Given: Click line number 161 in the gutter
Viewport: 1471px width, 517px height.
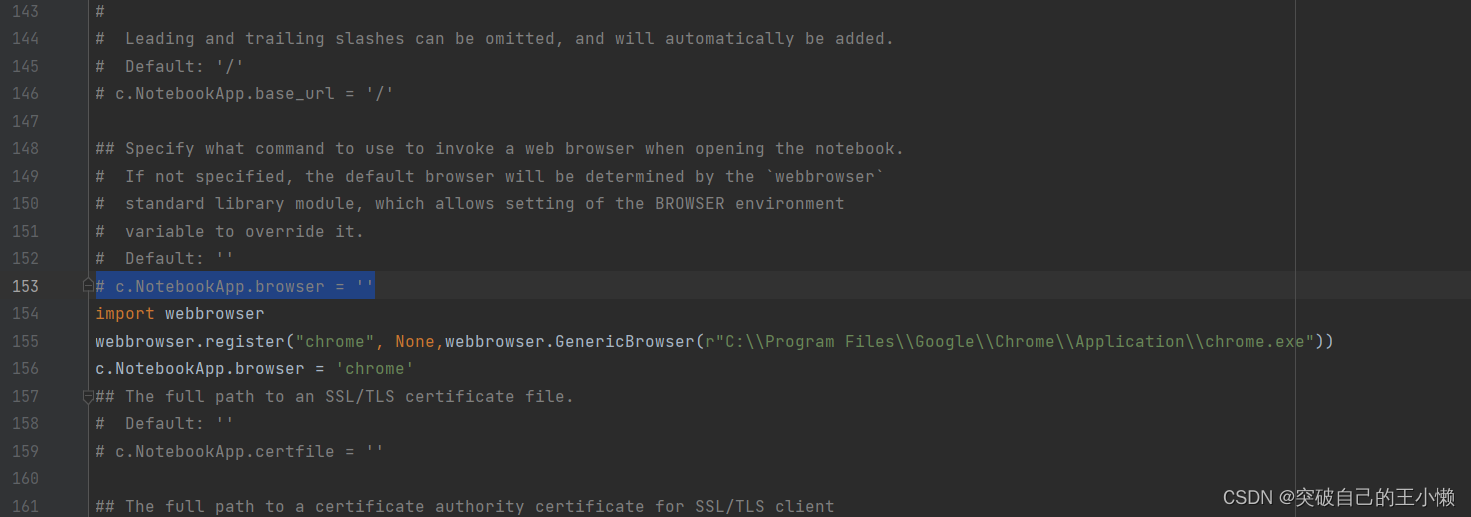Looking at the screenshot, I should tap(25, 506).
